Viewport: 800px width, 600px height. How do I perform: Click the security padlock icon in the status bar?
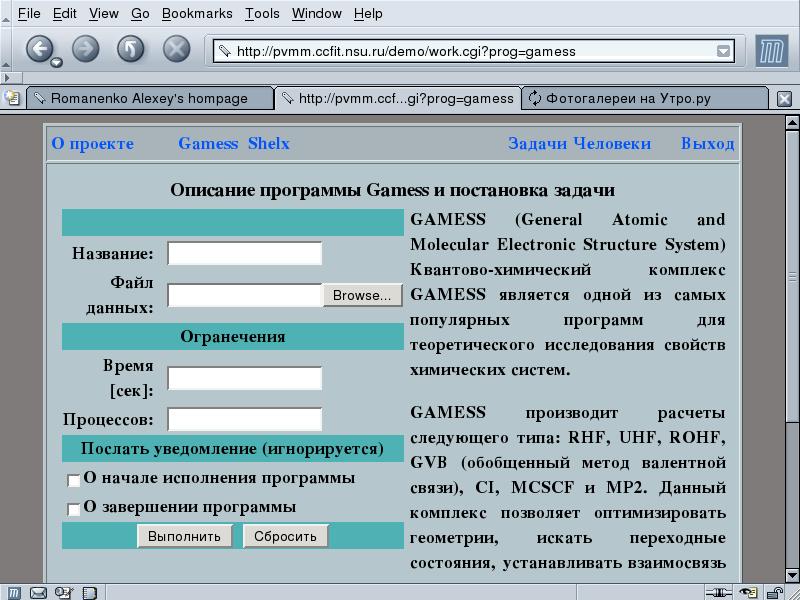tap(774, 593)
